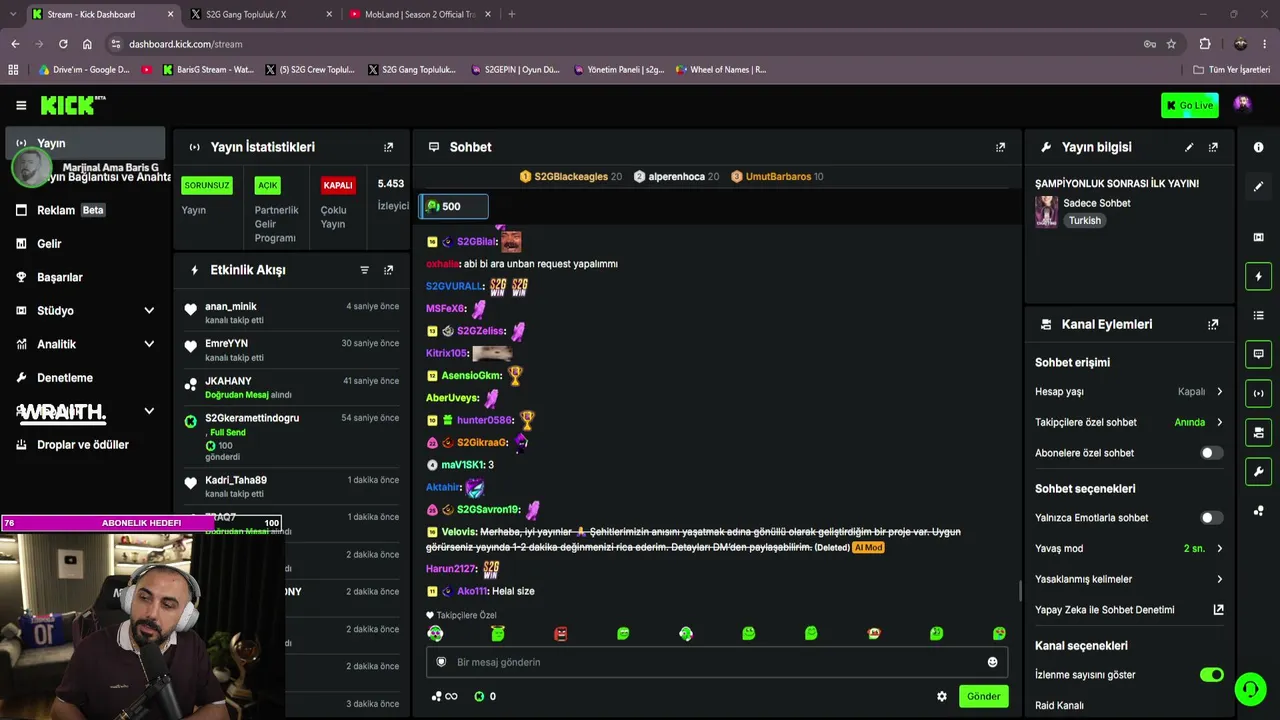The image size is (1280, 720).
Task: Reload the dashboard page
Action: tap(63, 44)
